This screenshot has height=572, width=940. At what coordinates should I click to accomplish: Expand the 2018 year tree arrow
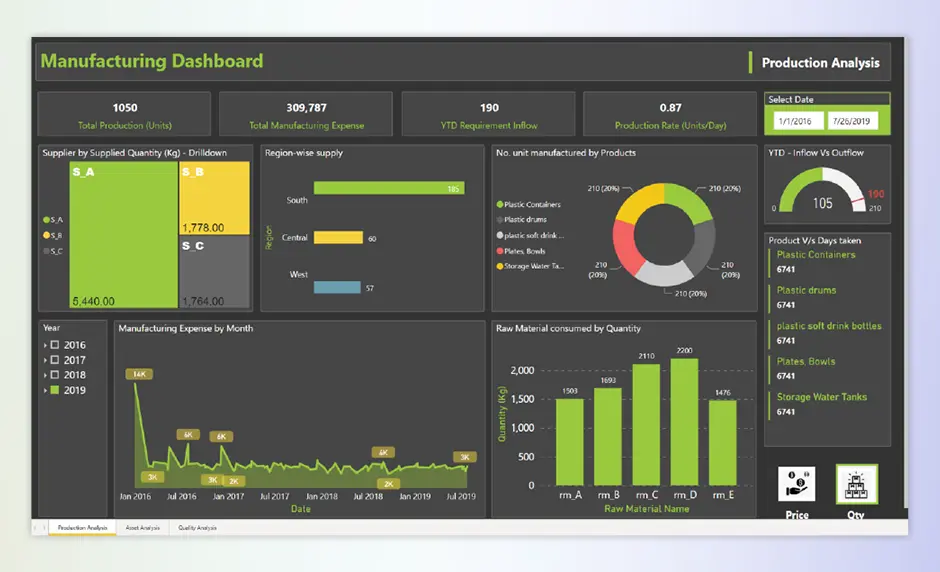[45, 375]
